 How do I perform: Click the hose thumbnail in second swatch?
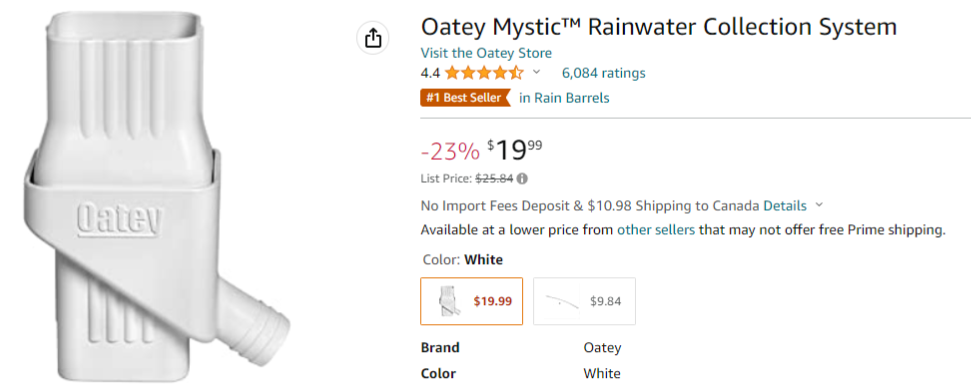coord(561,301)
